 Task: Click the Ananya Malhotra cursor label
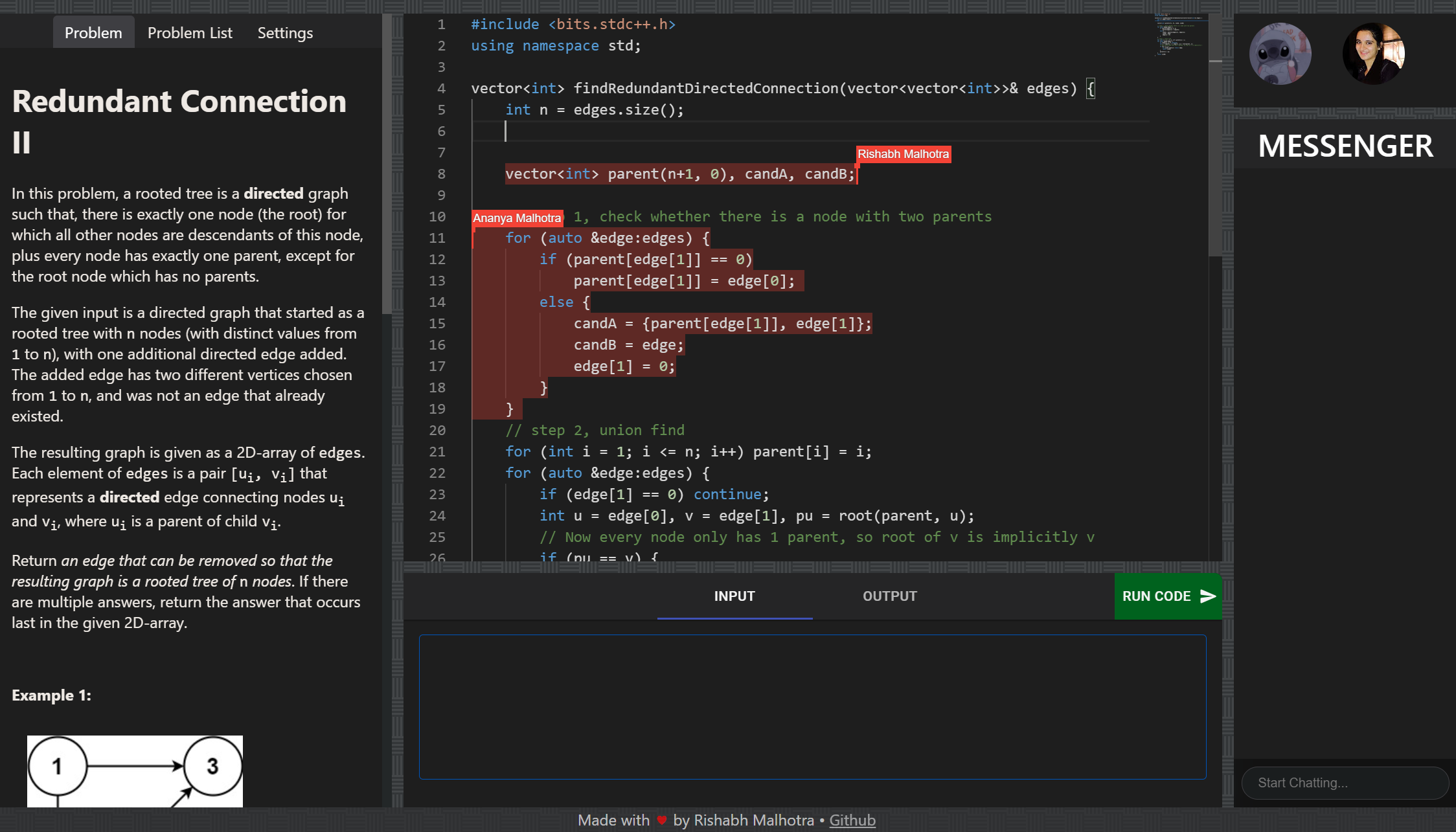[x=517, y=218]
